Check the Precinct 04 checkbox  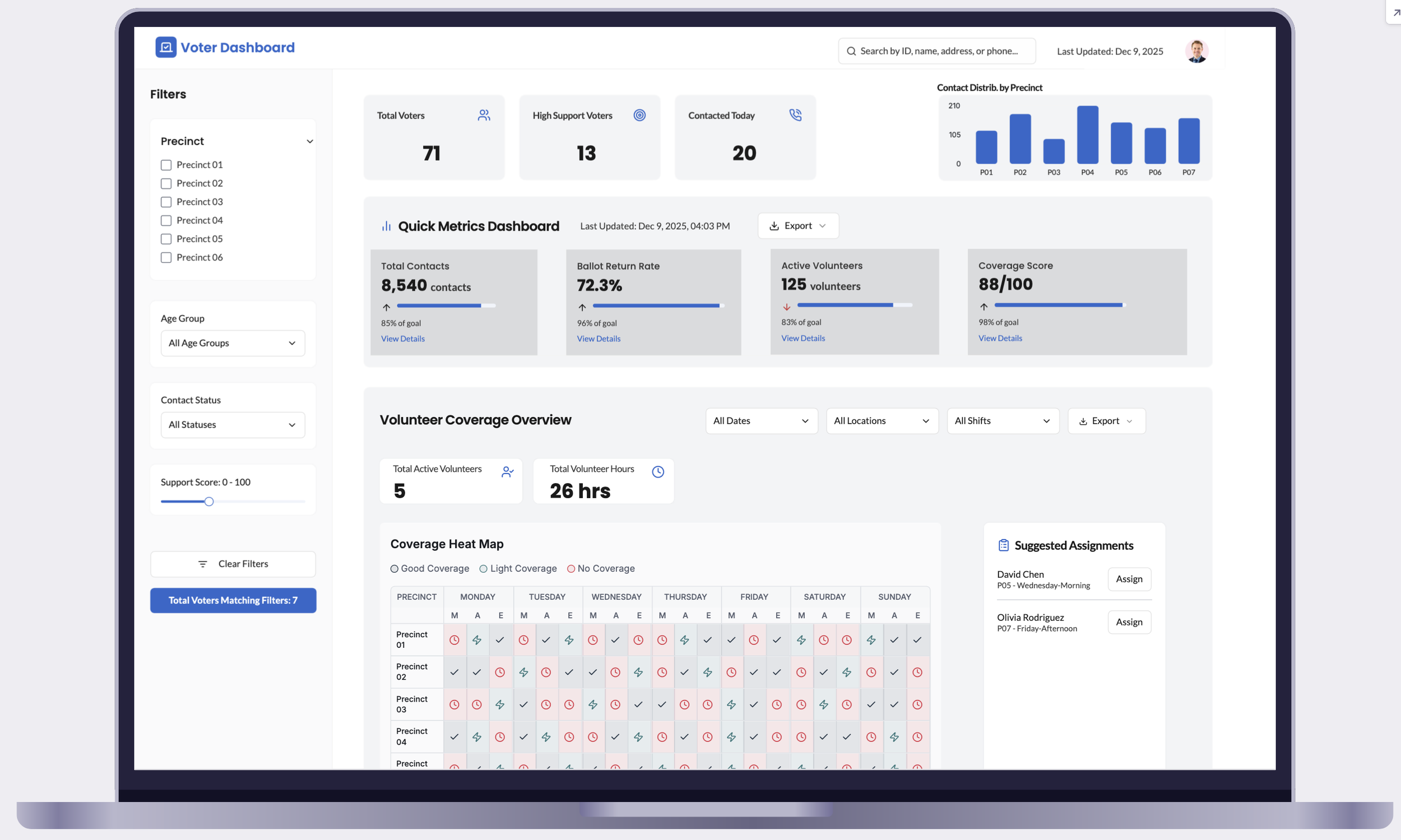tap(166, 221)
